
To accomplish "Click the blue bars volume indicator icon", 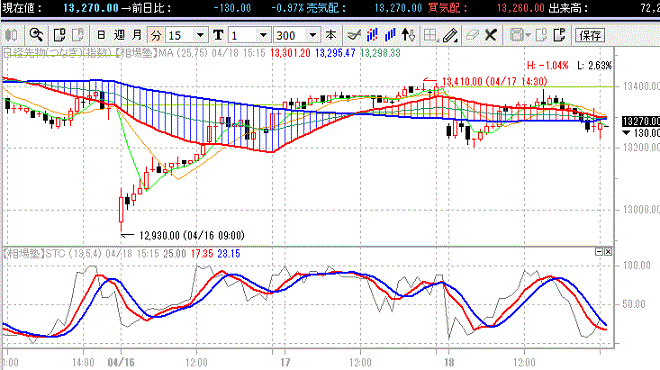I will click(x=390, y=35).
